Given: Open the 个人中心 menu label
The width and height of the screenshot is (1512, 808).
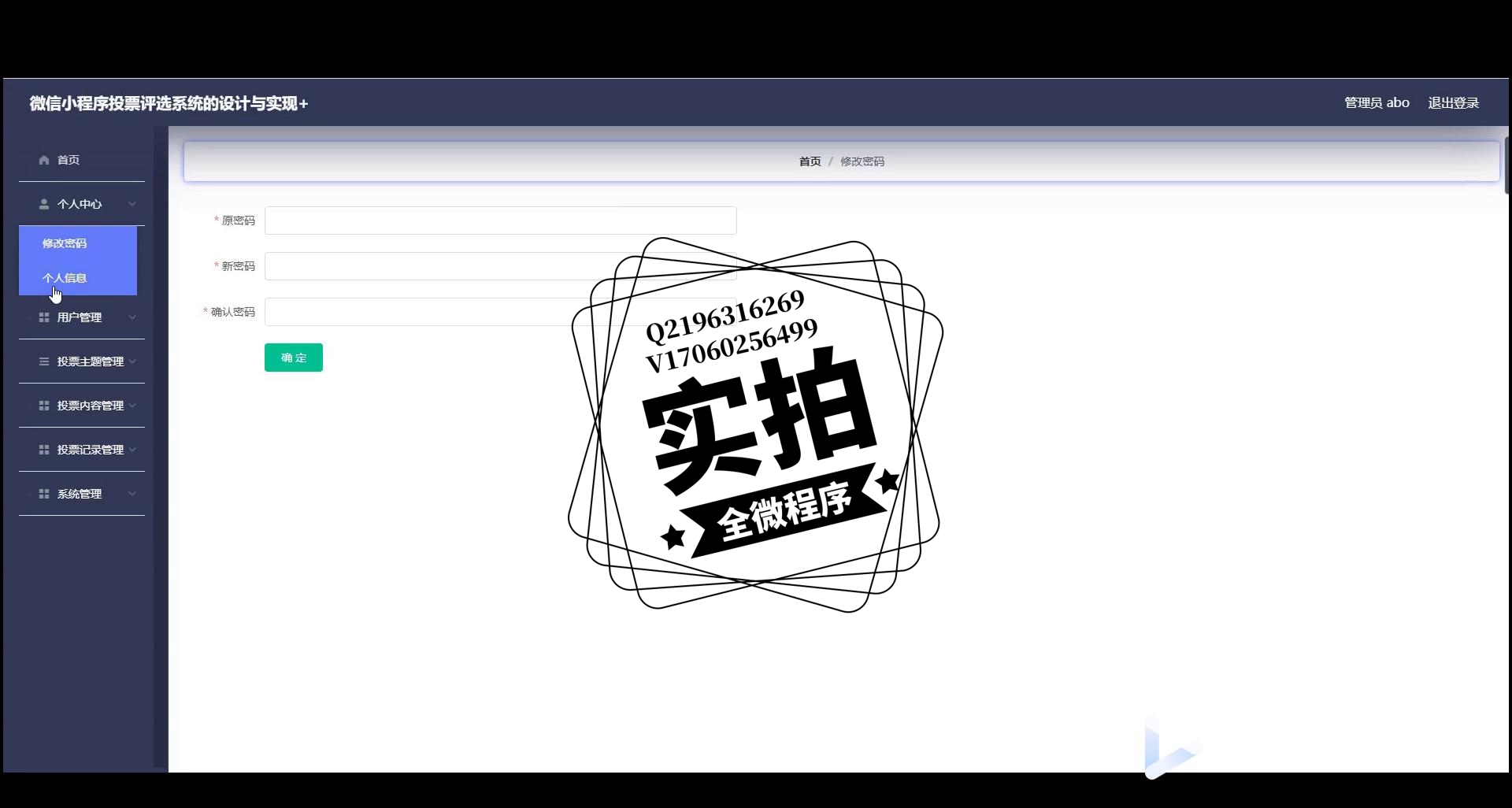Looking at the screenshot, I should point(80,204).
